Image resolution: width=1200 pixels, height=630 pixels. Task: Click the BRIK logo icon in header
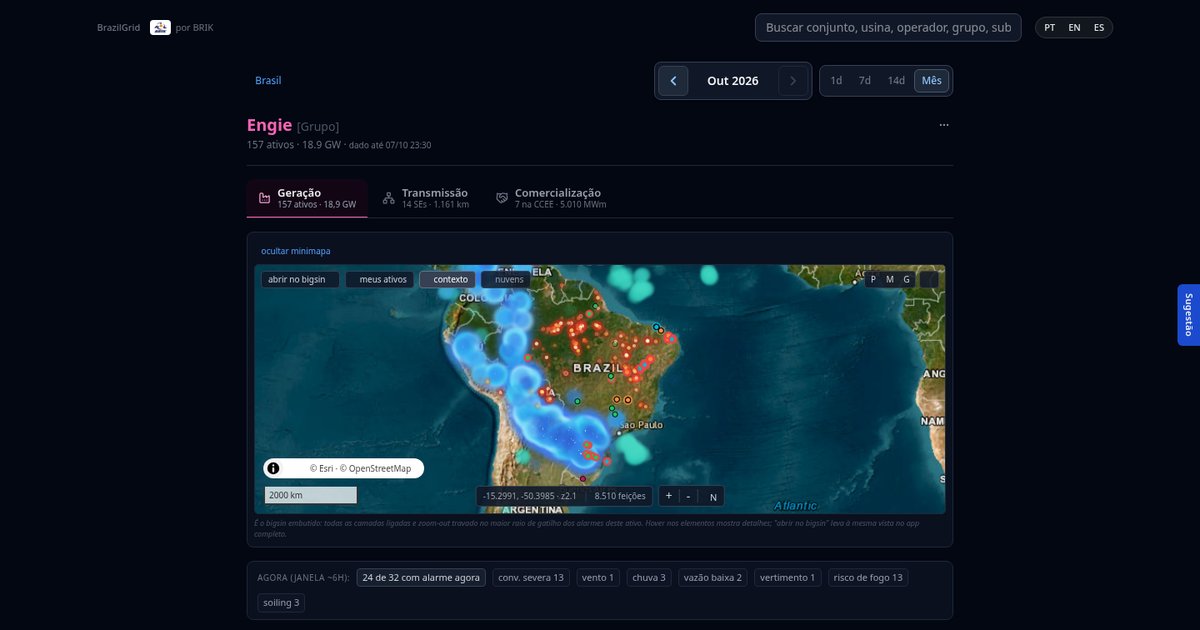160,27
